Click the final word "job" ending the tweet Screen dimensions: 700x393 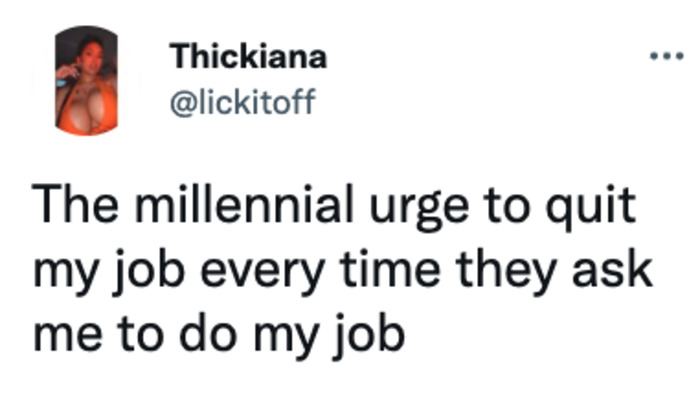coord(369,337)
